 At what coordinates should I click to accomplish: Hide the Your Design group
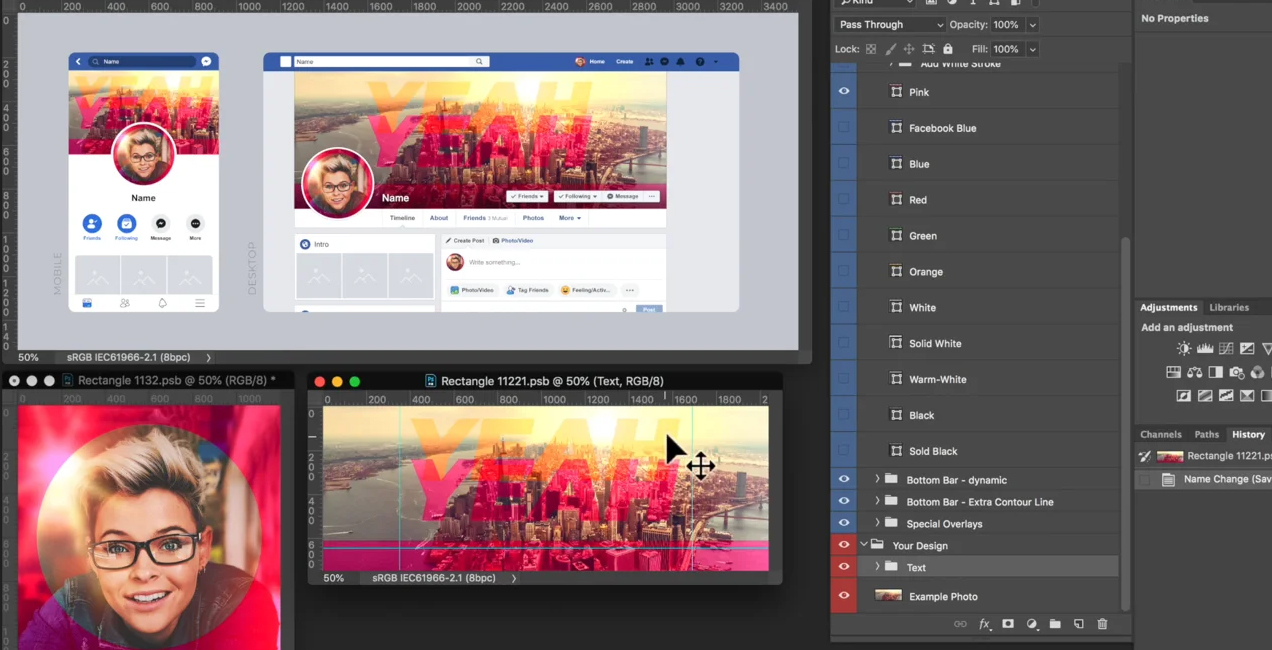click(844, 545)
